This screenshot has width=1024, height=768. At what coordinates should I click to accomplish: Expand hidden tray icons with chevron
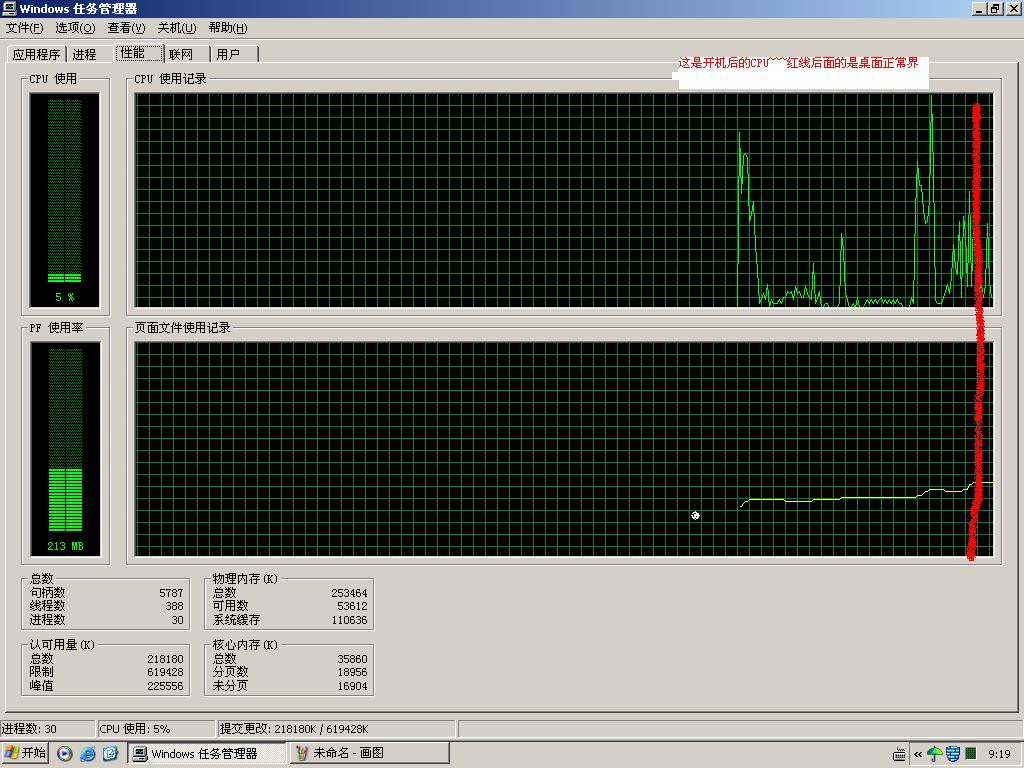(x=918, y=753)
